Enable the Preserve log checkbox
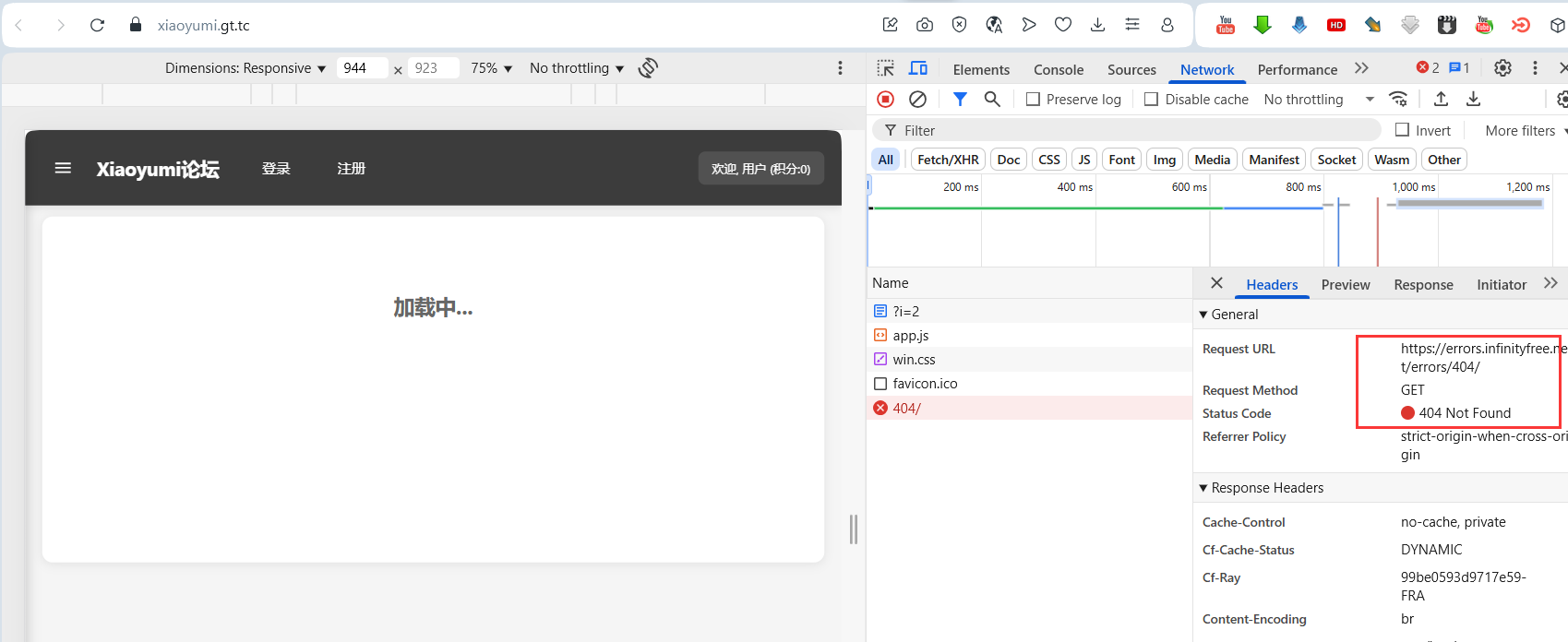1568x642 pixels. click(1034, 100)
